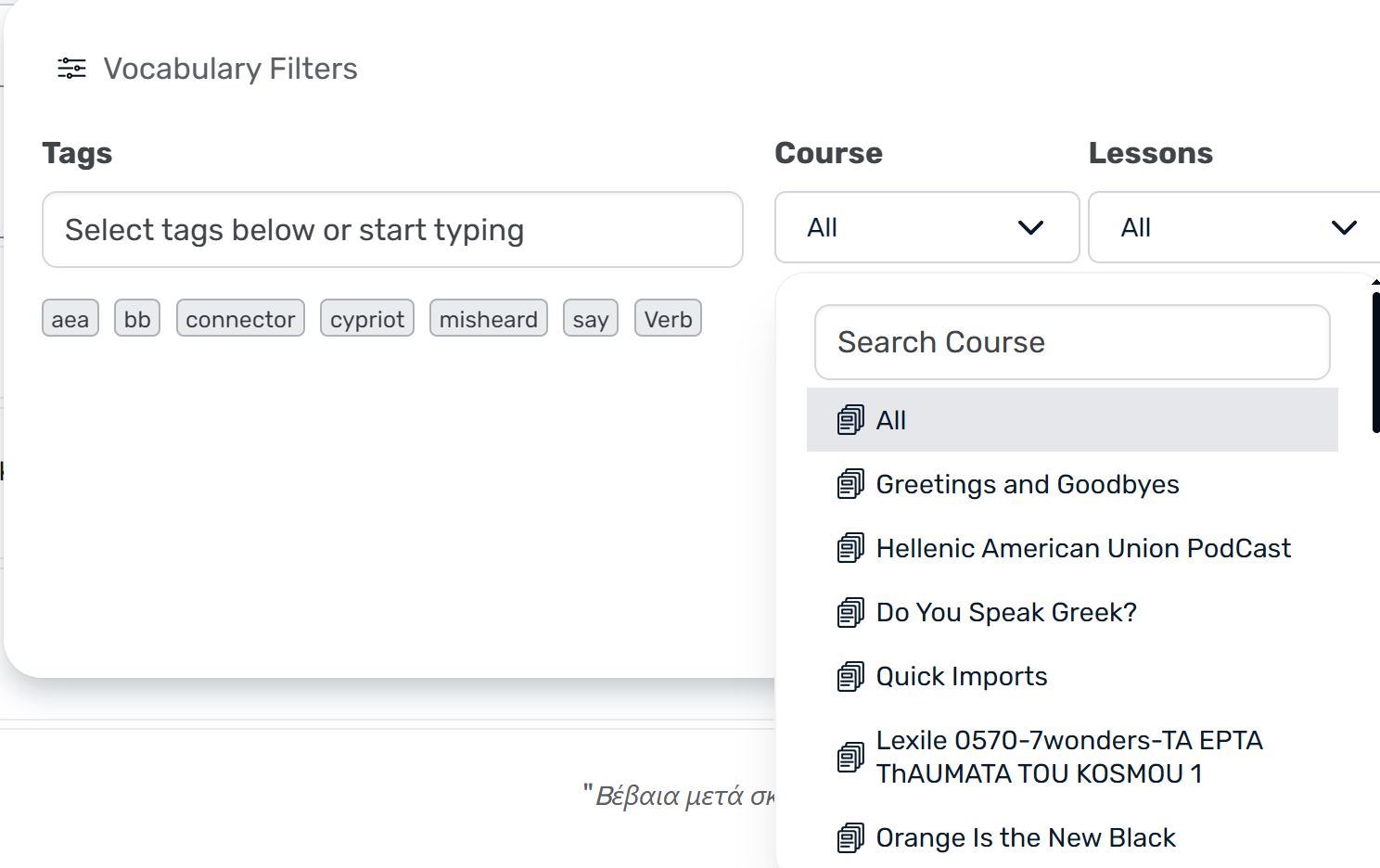The height and width of the screenshot is (868, 1380).
Task: Click the Orange Is the New Black icon
Action: 850,837
